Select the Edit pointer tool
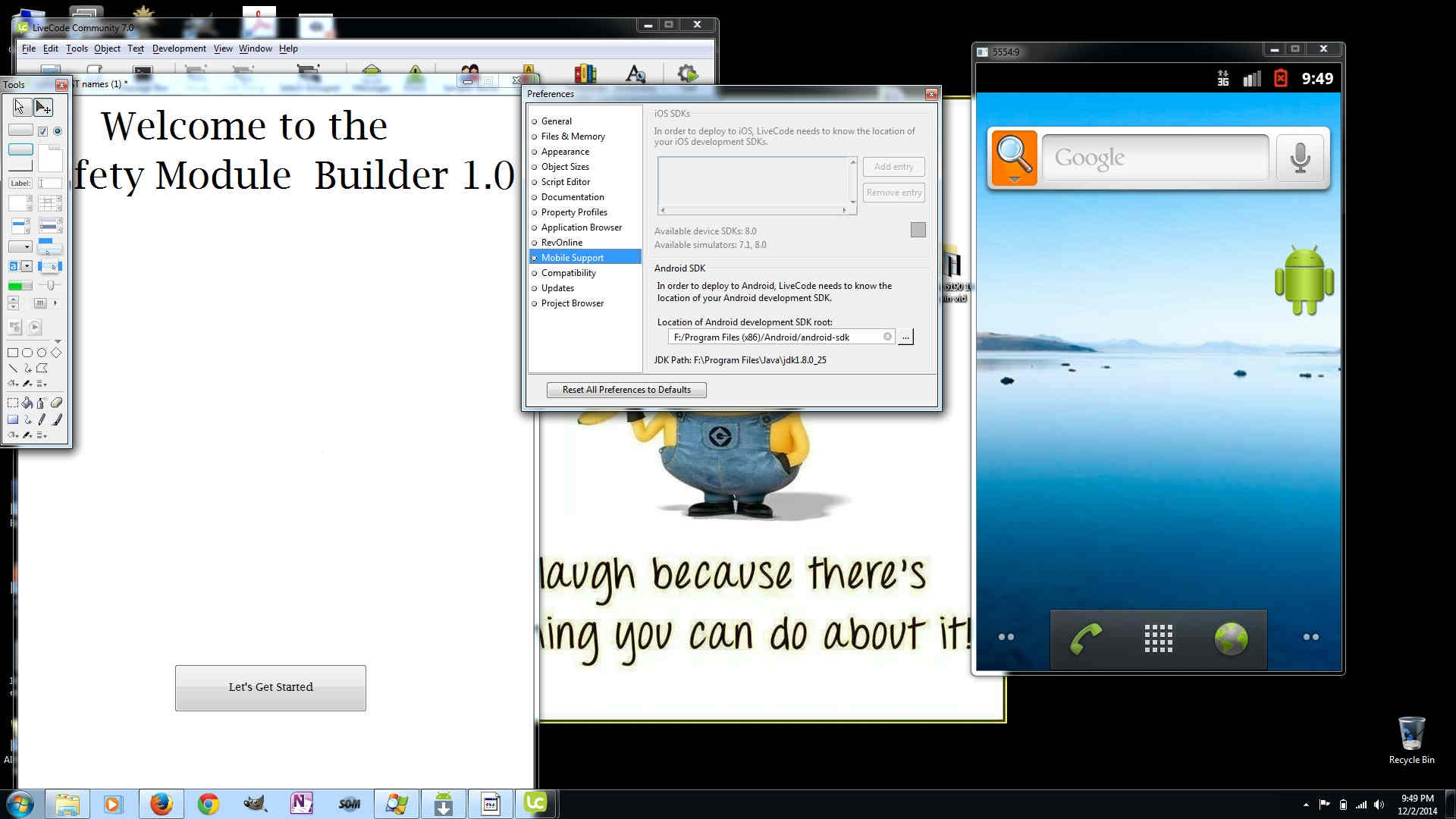 pos(43,107)
